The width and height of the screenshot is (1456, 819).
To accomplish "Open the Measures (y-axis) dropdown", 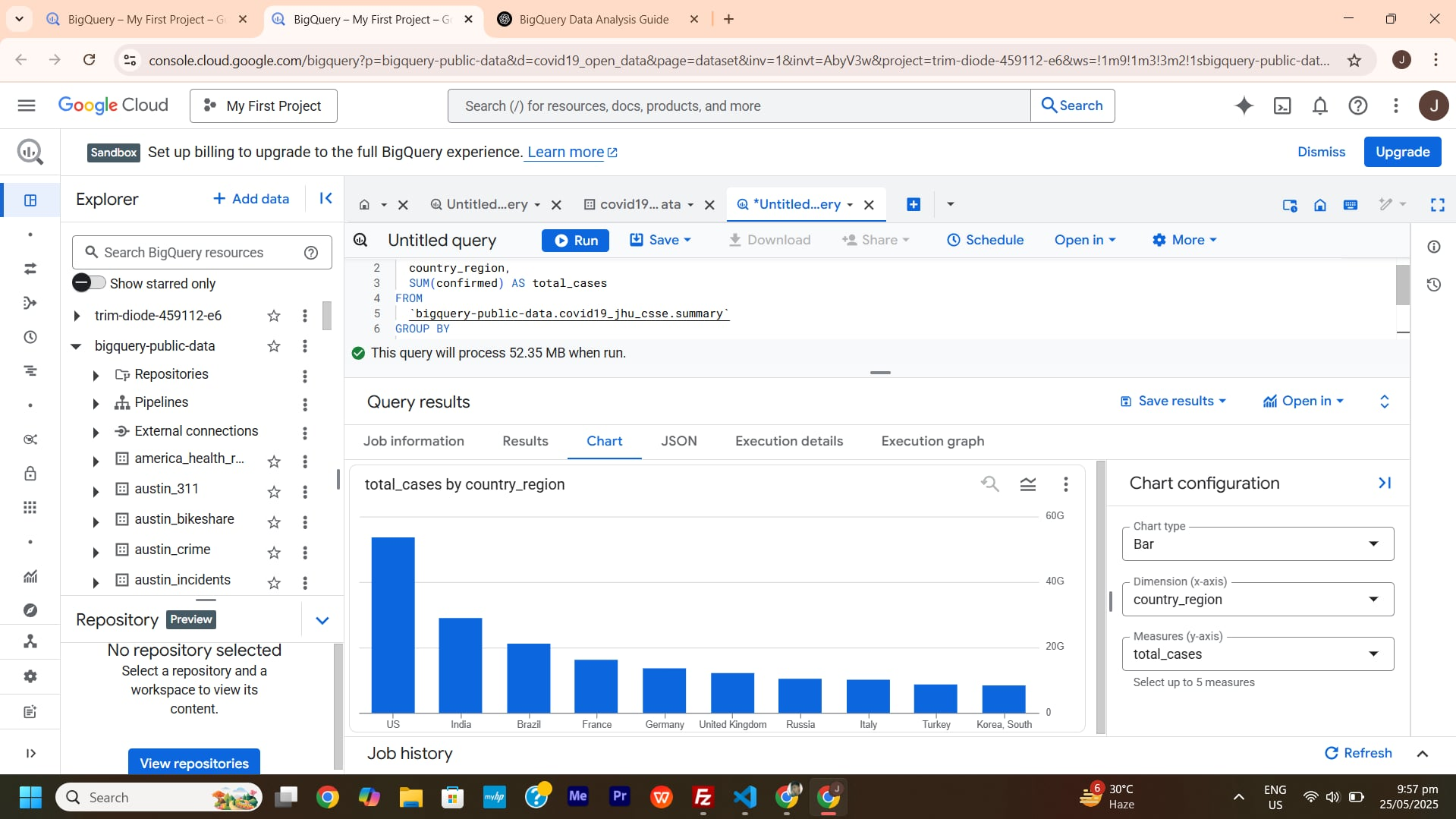I will 1257,654.
